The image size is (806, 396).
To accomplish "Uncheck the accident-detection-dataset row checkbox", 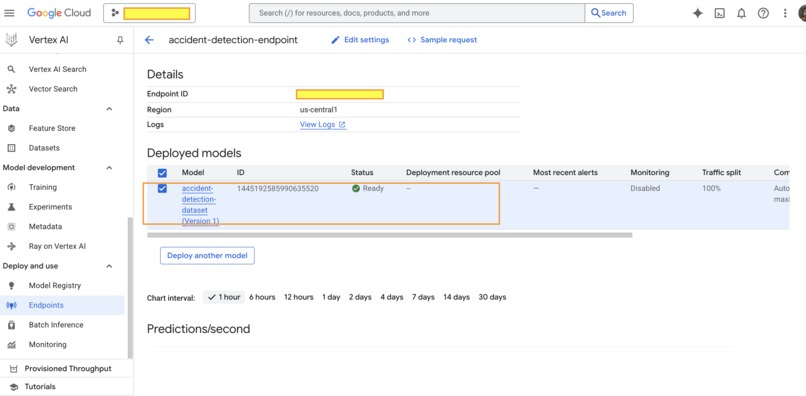I will coord(162,189).
